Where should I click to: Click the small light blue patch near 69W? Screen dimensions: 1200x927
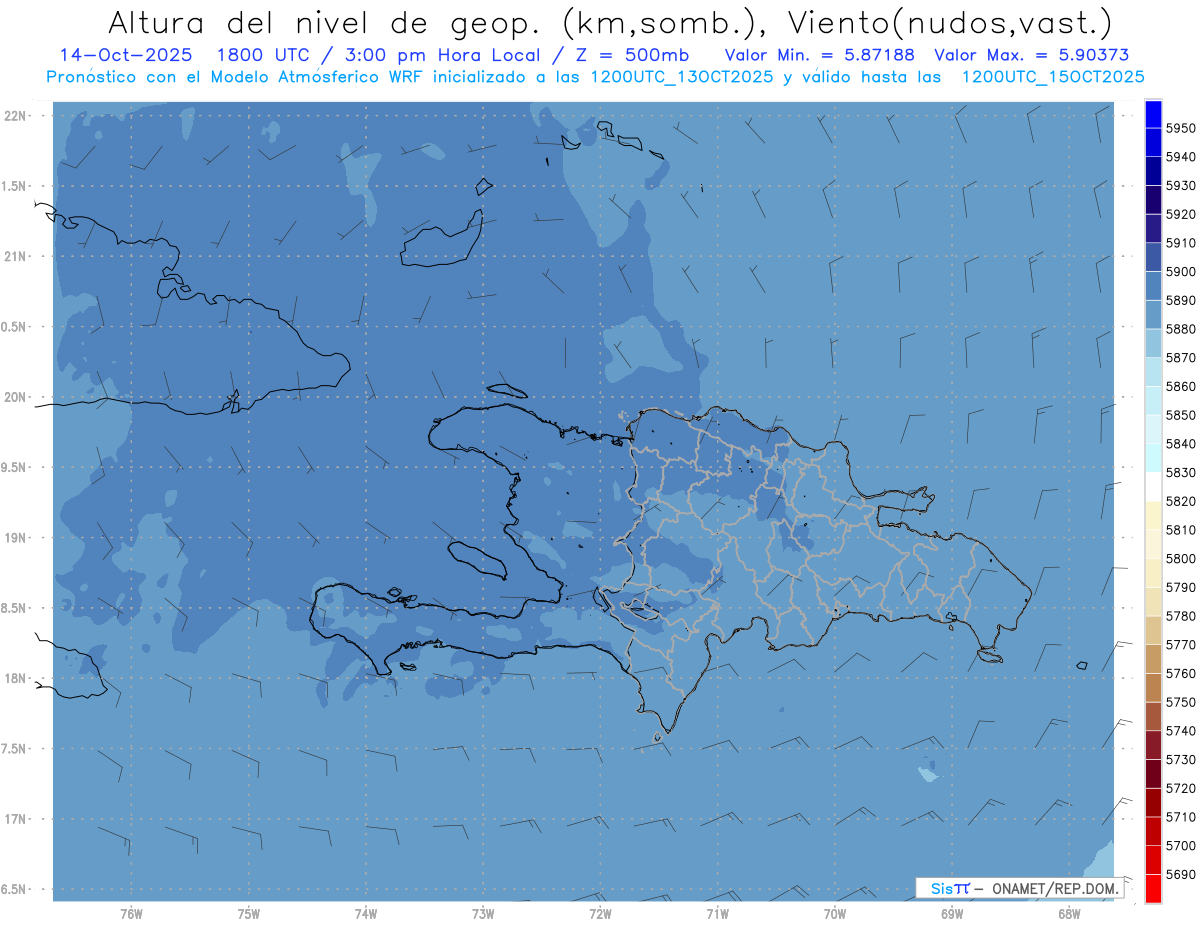(x=928, y=774)
